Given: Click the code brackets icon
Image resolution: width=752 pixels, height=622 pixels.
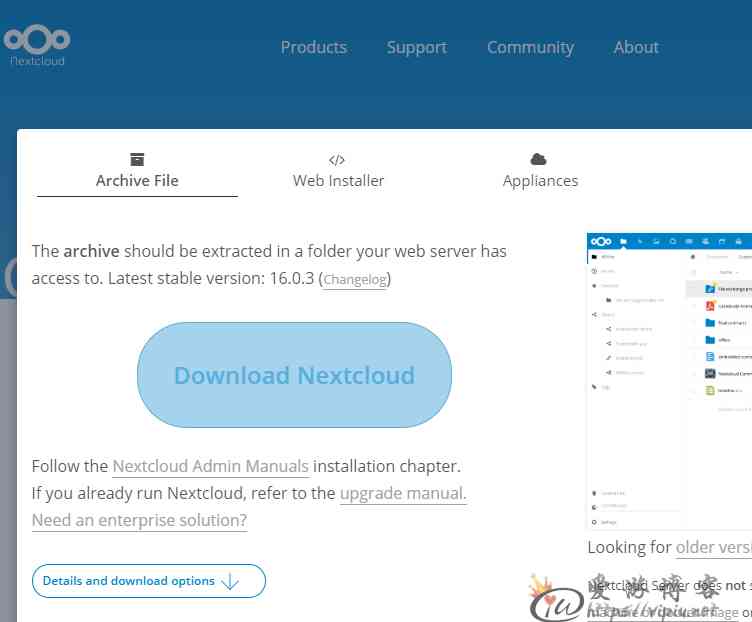Looking at the screenshot, I should tap(337, 160).
